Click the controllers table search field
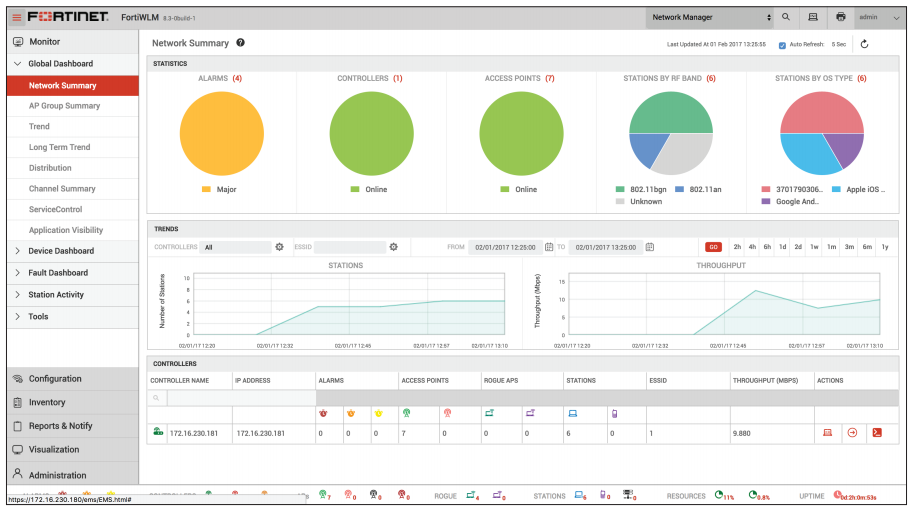Image resolution: width=911 pixels, height=511 pixels. point(242,398)
